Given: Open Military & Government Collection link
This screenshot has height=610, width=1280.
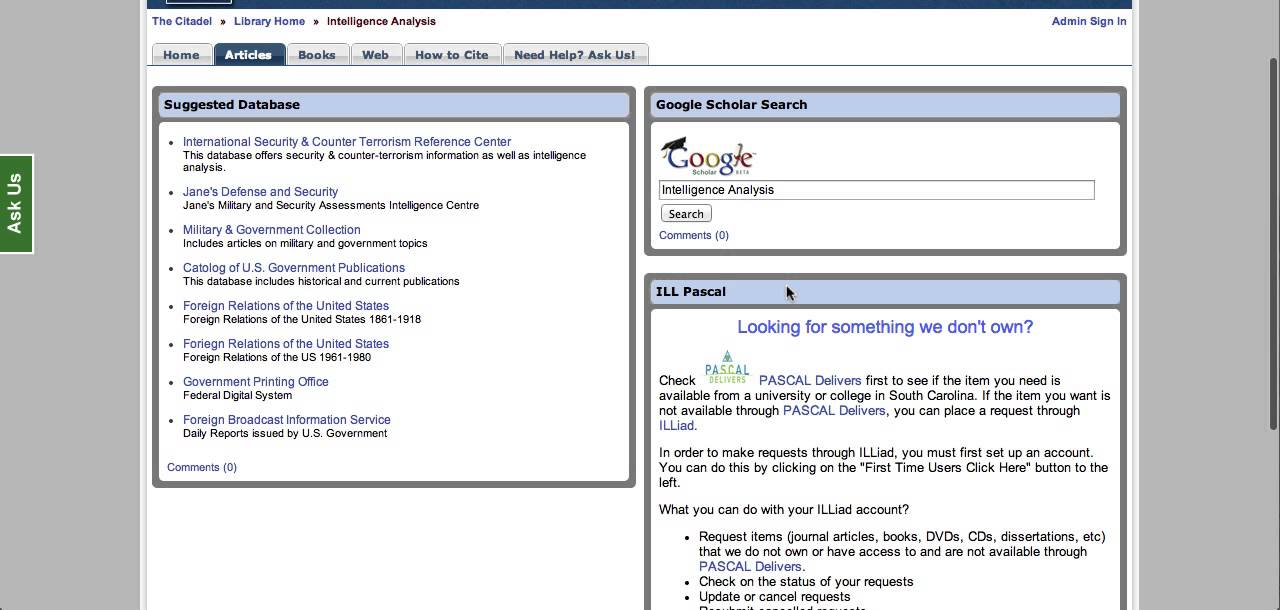Looking at the screenshot, I should [x=272, y=230].
